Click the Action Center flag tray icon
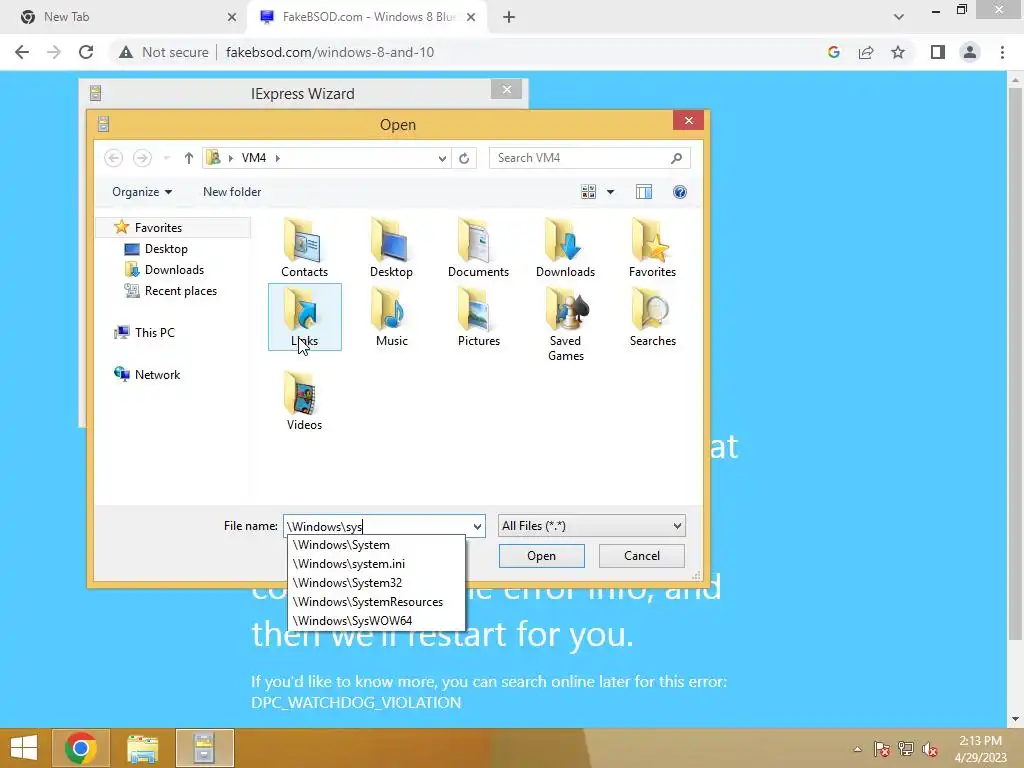The width and height of the screenshot is (1024, 768). [x=882, y=749]
